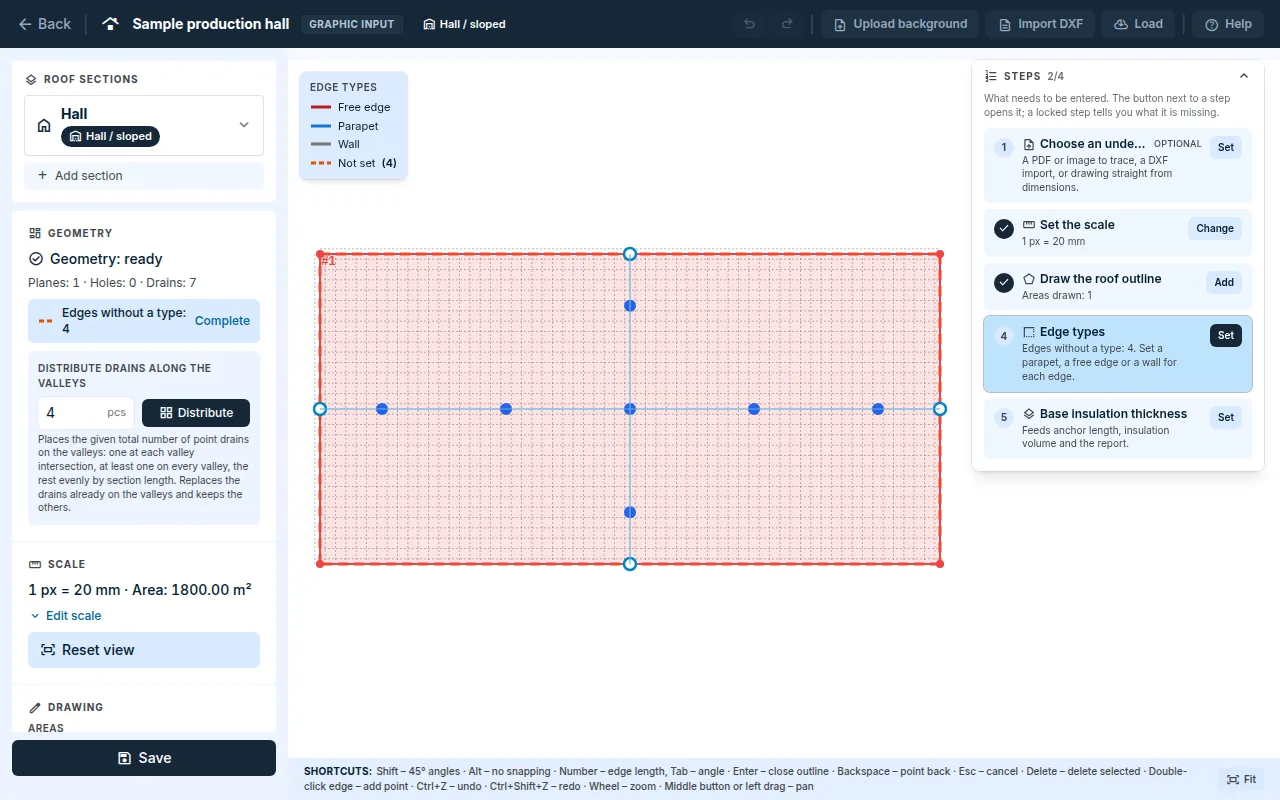Viewport: 1280px width, 800px height.
Task: Click the drains count input field
Action: [x=86, y=413]
